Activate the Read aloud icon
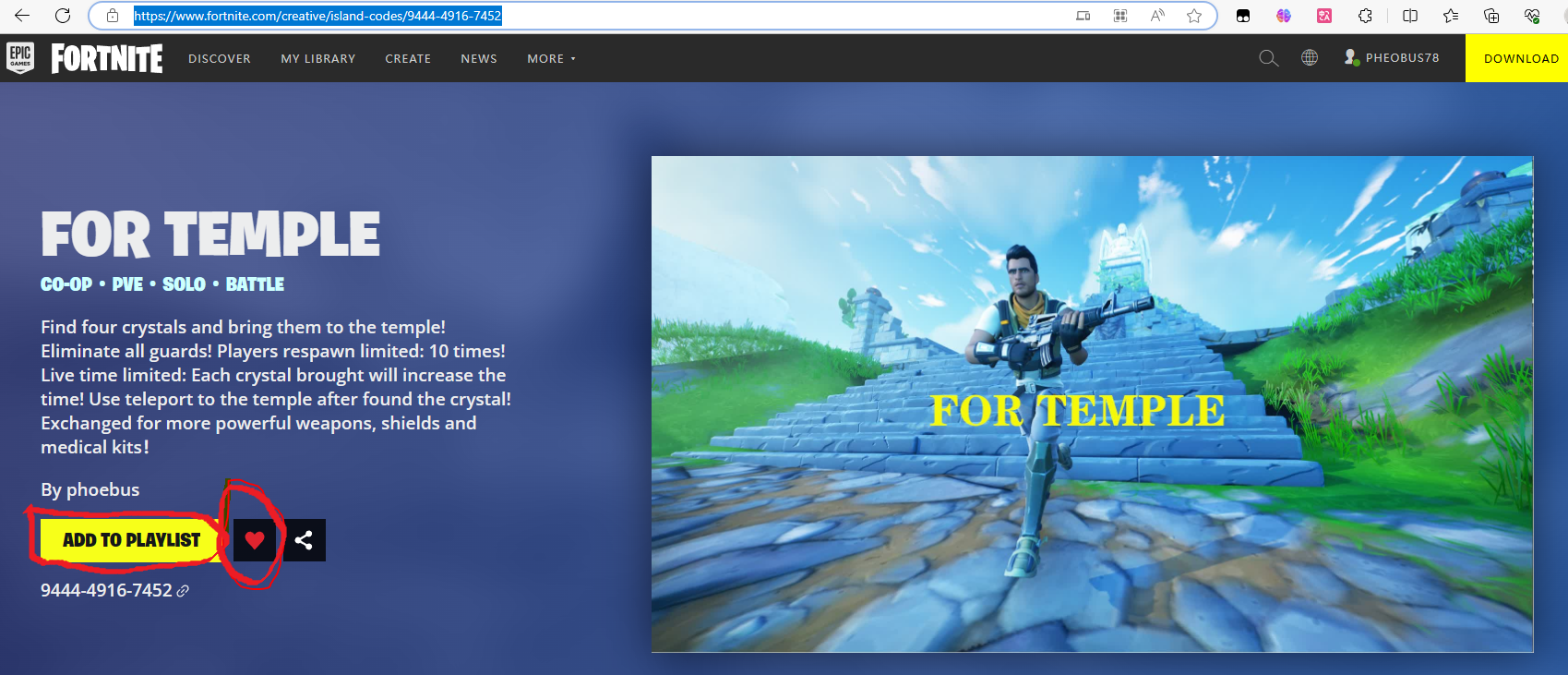The width and height of the screenshot is (1568, 675). coord(1157,16)
